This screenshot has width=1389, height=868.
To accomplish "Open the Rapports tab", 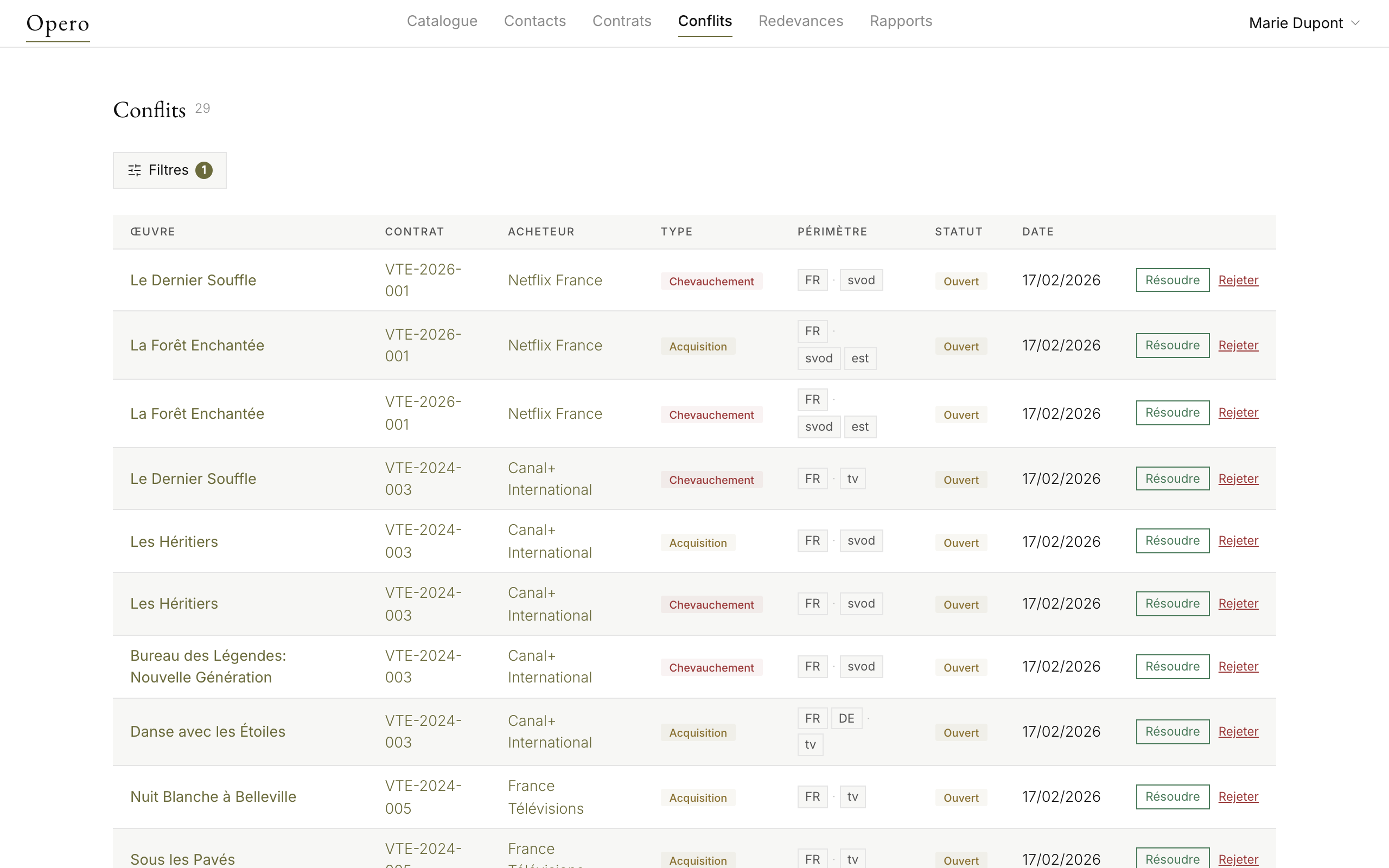I will 900,21.
